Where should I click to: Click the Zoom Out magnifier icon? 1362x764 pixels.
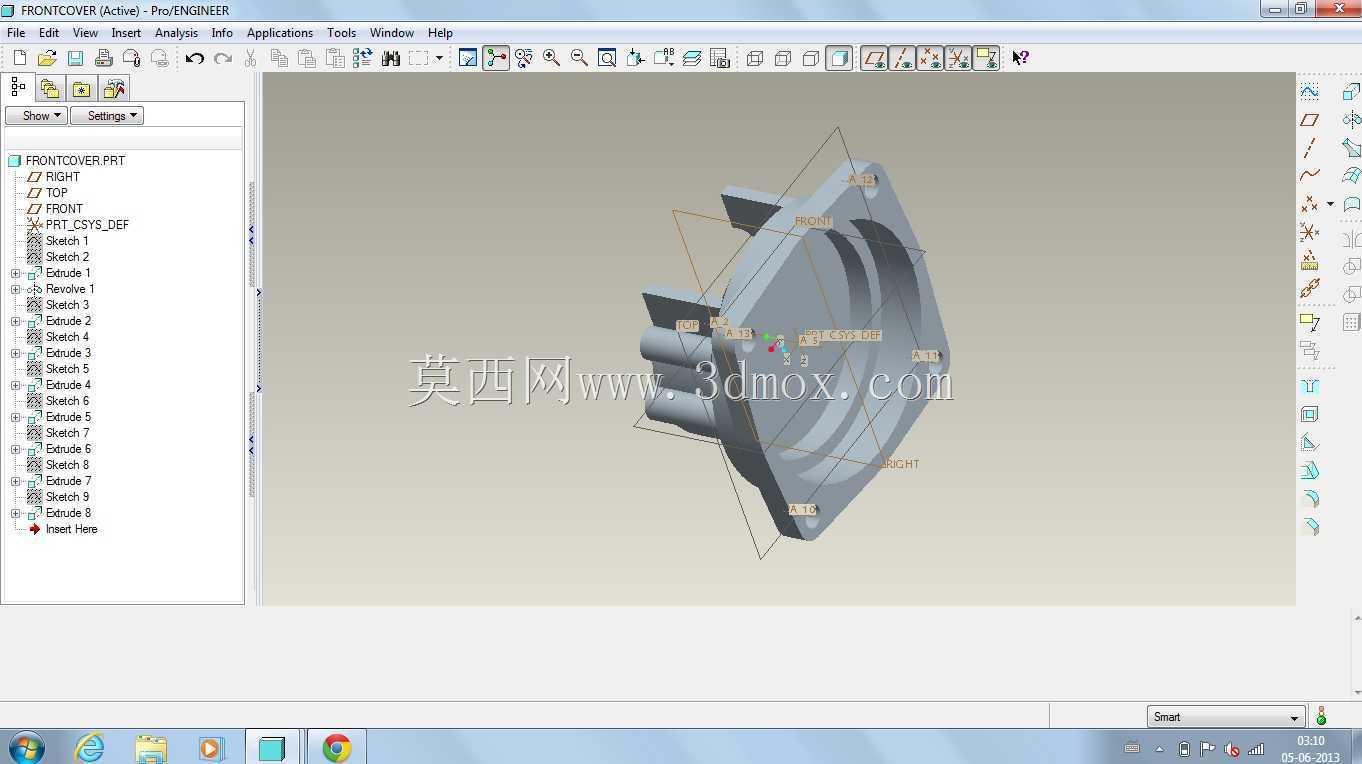579,58
